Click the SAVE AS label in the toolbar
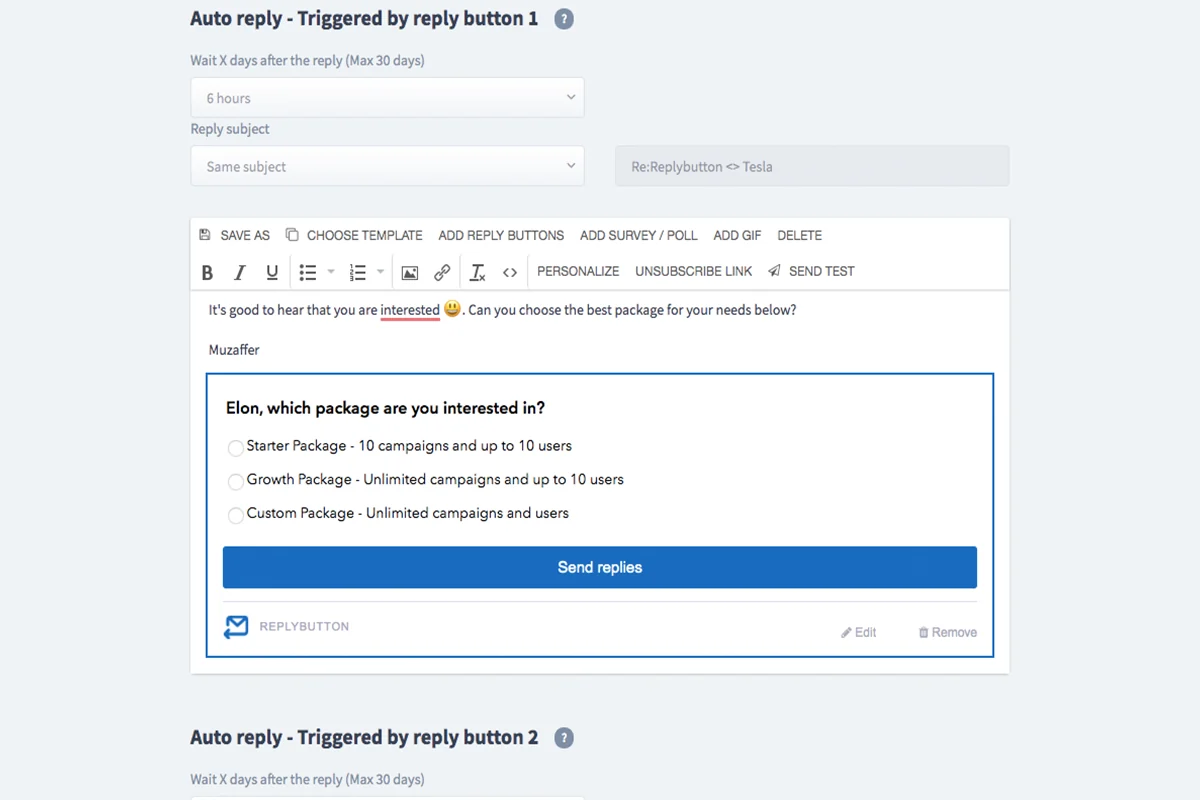 (245, 236)
